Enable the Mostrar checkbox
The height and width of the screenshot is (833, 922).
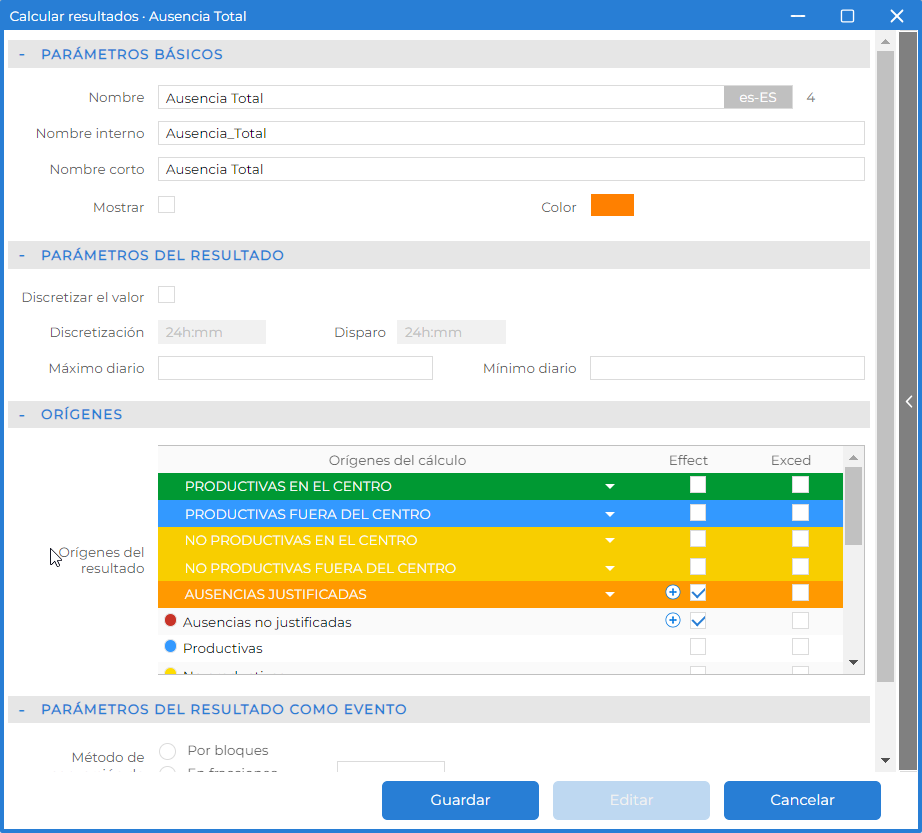[166, 205]
